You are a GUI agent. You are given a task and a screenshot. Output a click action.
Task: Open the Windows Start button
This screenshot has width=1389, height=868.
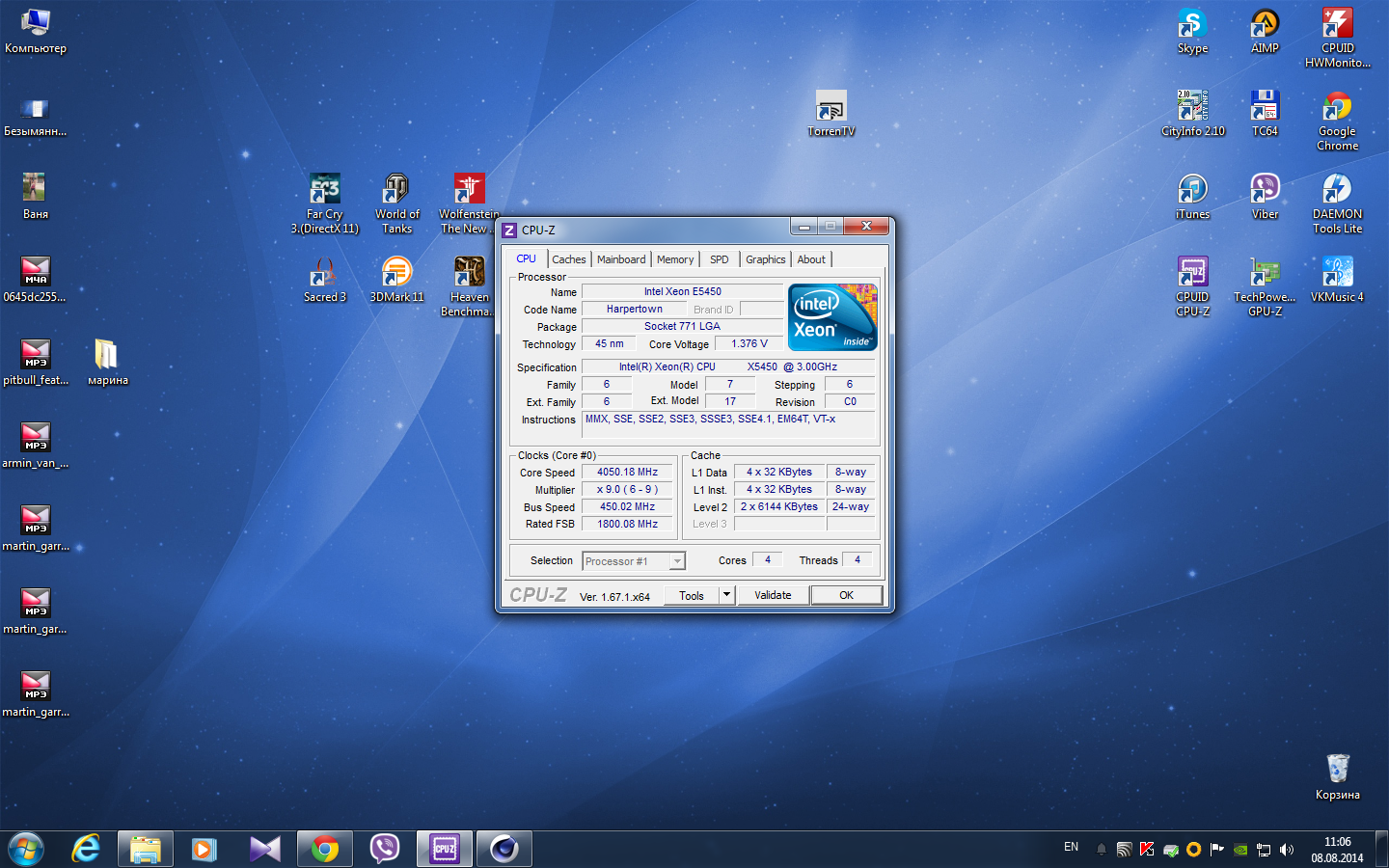(x=26, y=849)
